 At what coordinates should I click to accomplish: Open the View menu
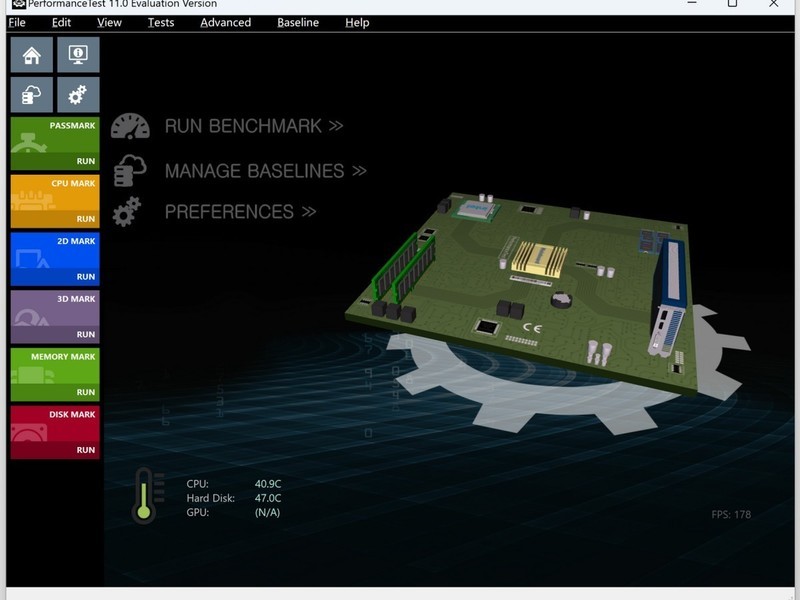tap(109, 22)
